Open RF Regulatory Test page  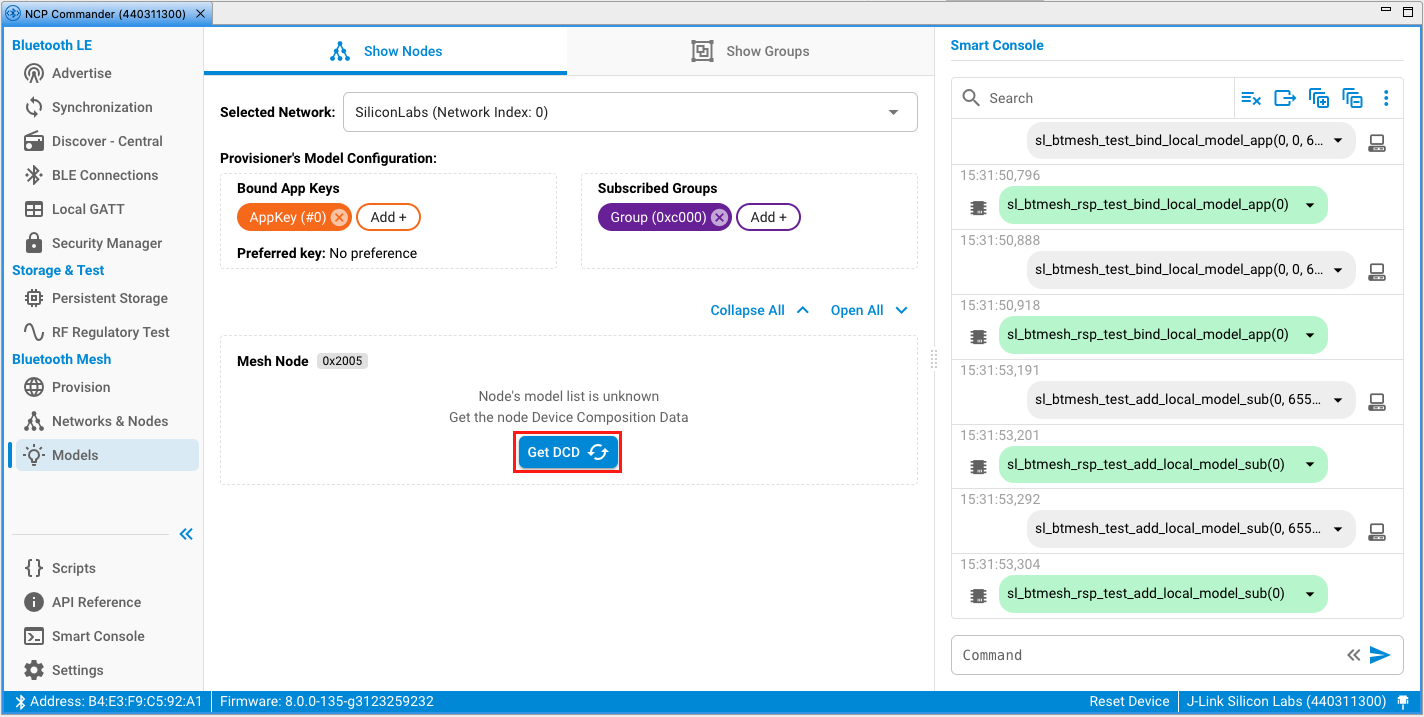pos(110,332)
